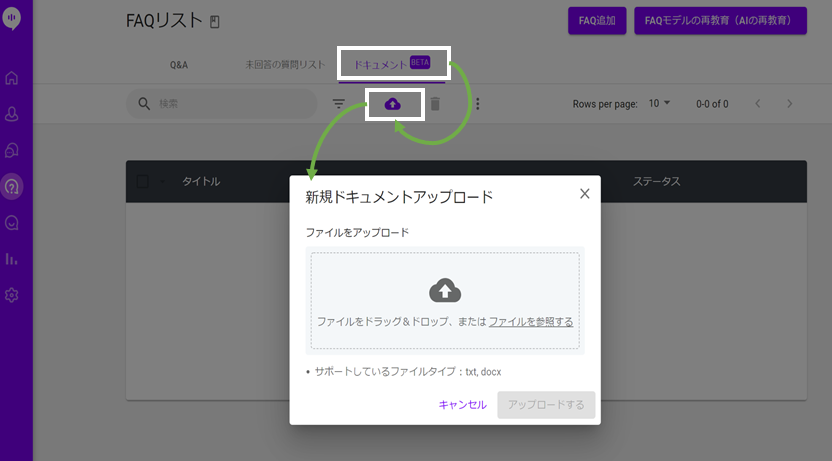Go to next page chevron

790,103
